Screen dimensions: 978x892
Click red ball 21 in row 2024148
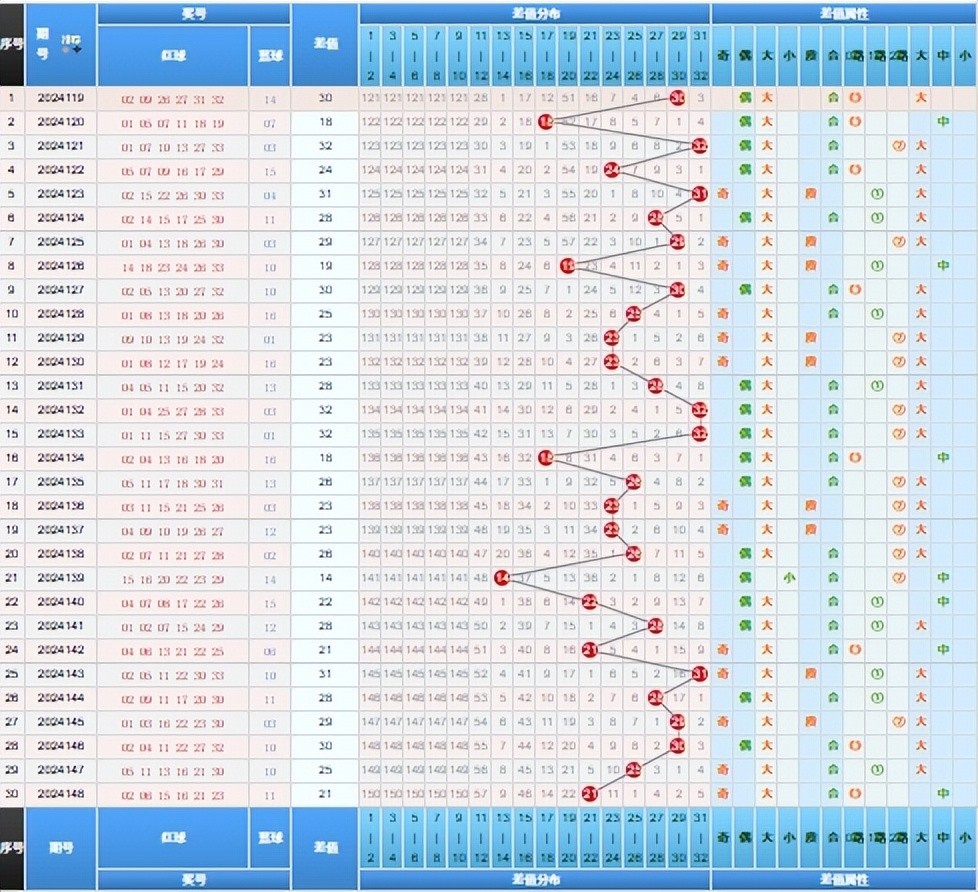point(590,793)
